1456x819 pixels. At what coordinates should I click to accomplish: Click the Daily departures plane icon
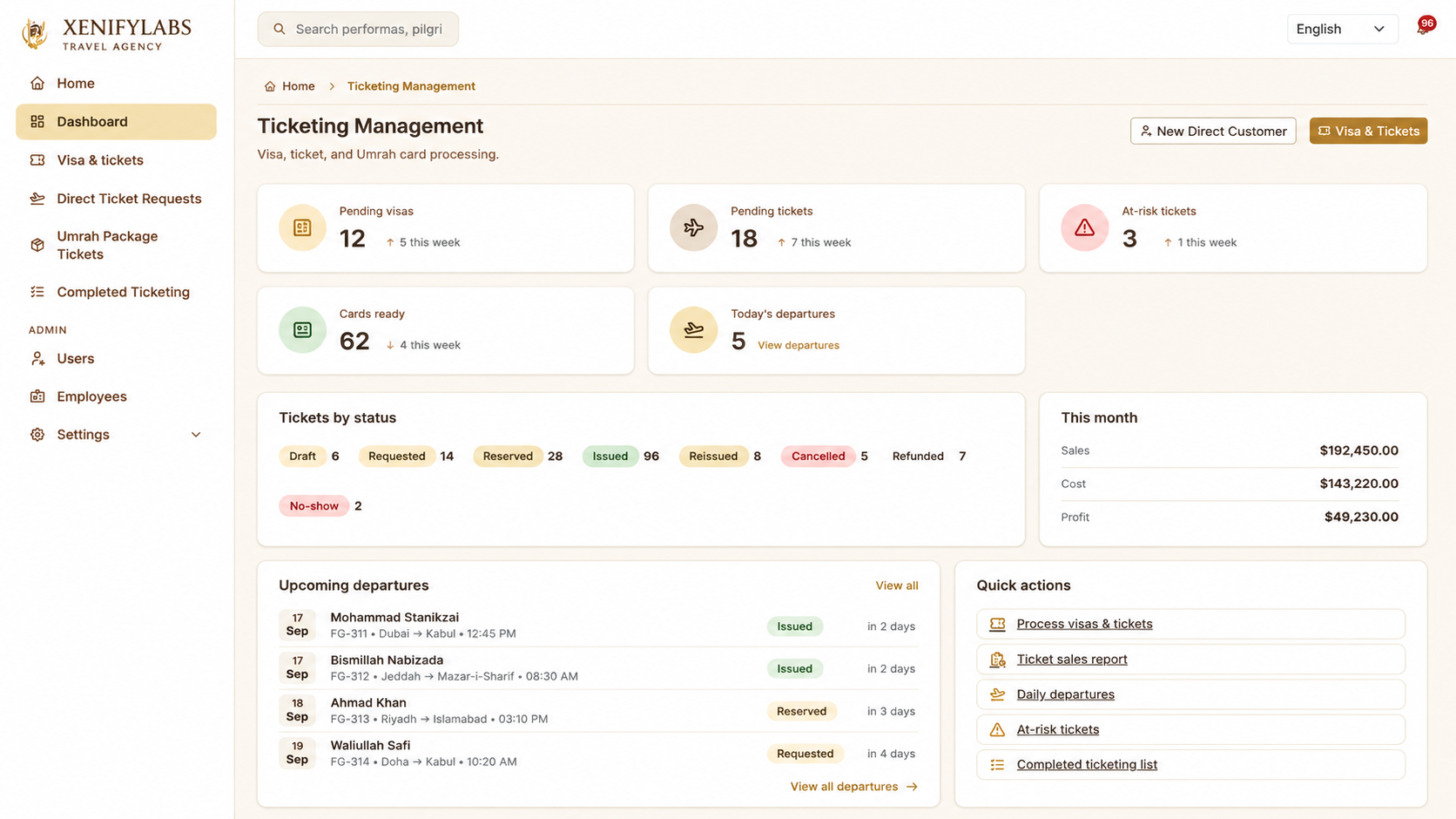(998, 694)
